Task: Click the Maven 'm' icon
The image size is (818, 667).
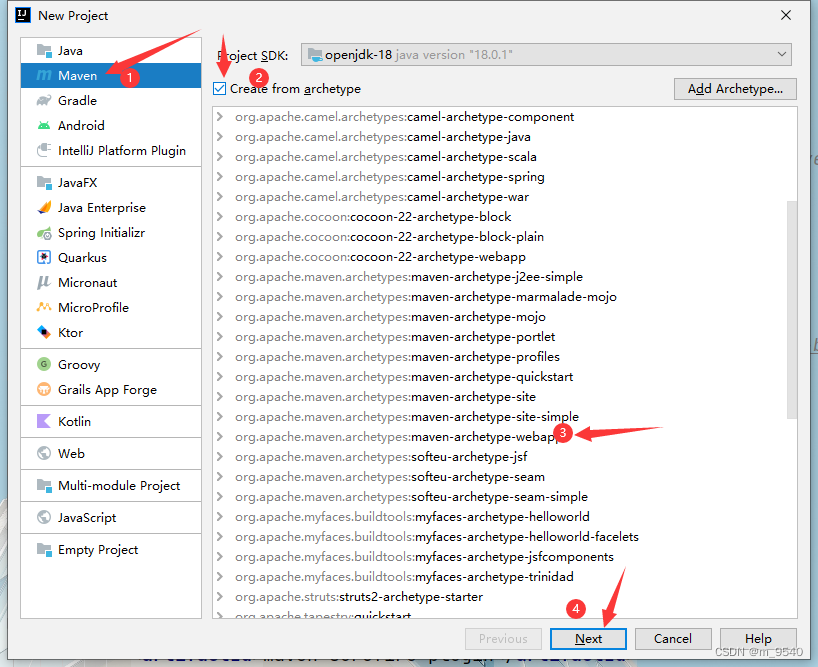Action: 44,76
